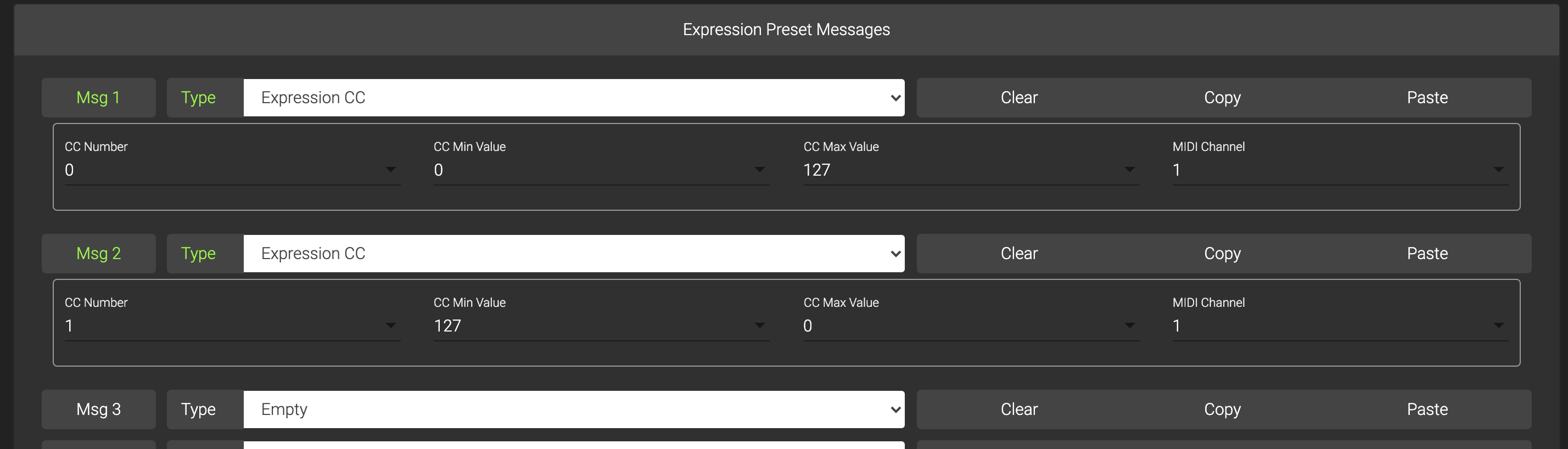Clear the Msg 1 message
The width and height of the screenshot is (1568, 449).
1019,97
